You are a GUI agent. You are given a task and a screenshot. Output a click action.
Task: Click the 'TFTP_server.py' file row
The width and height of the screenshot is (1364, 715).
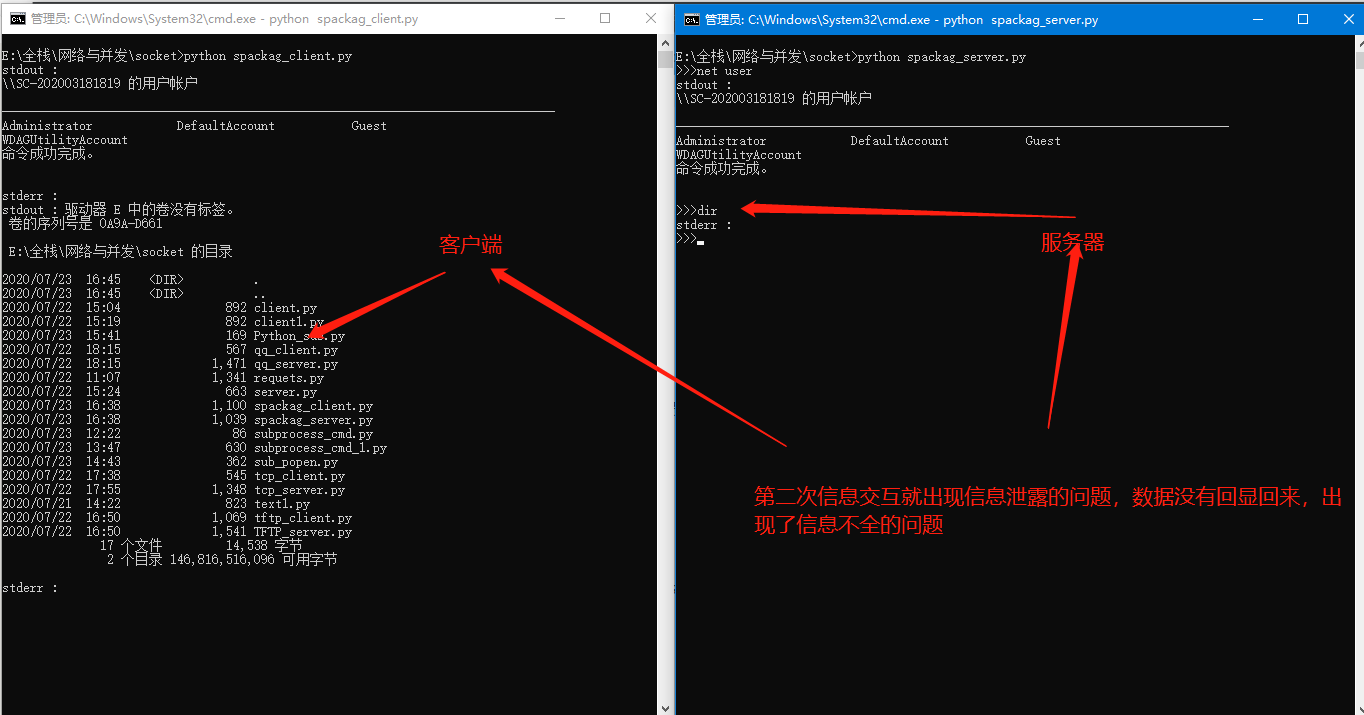pos(177,532)
